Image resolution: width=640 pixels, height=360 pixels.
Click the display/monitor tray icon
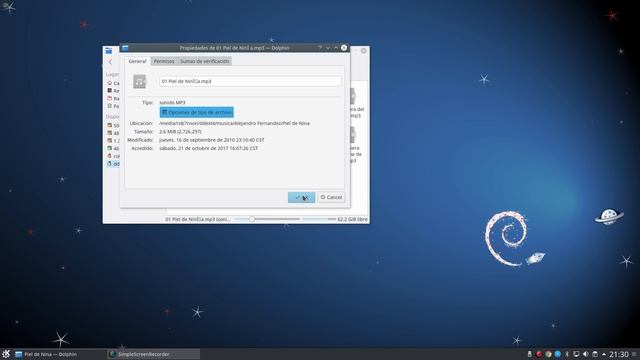(x=576, y=354)
